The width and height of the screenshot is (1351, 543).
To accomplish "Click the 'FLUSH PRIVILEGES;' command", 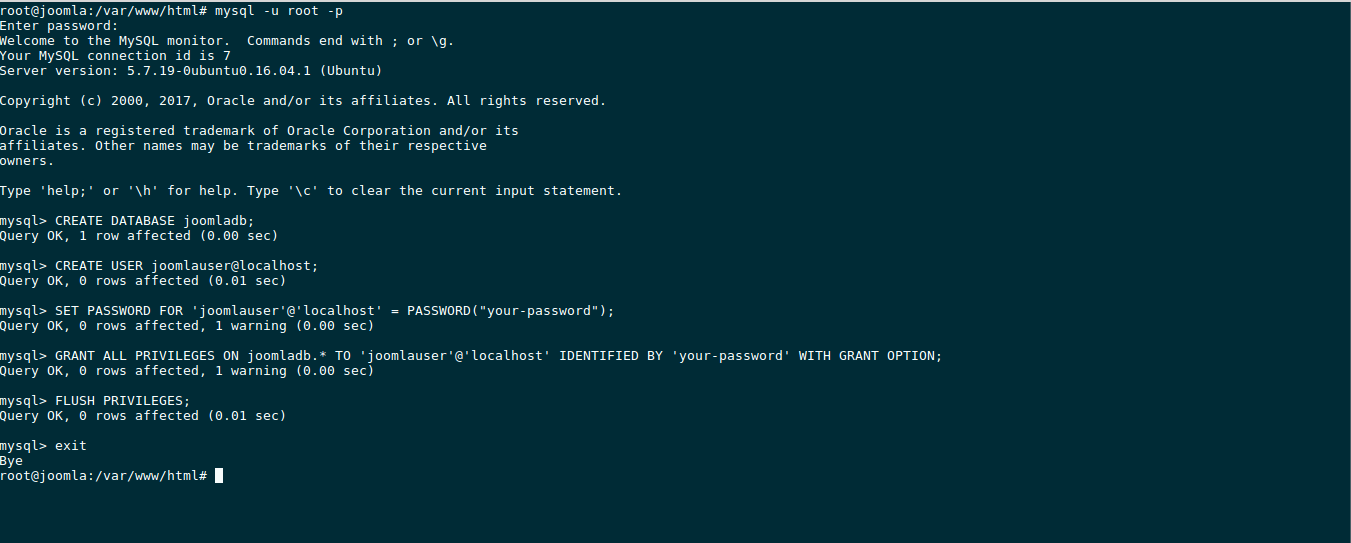I will [x=122, y=401].
